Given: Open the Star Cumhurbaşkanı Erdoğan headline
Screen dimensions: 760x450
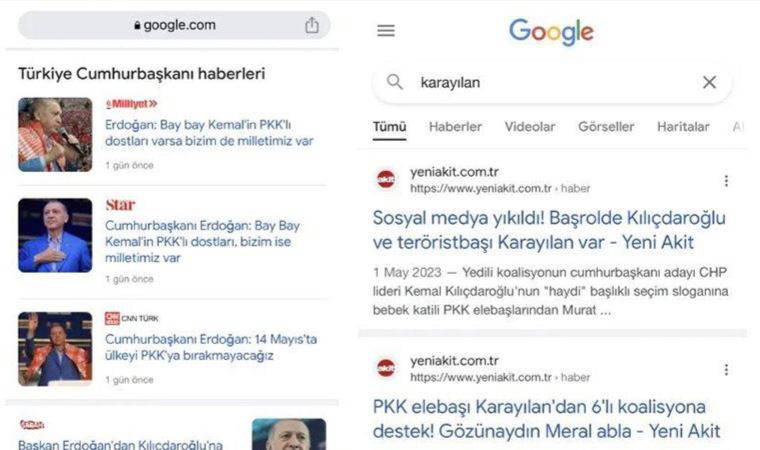Looking at the screenshot, I should point(203,241).
